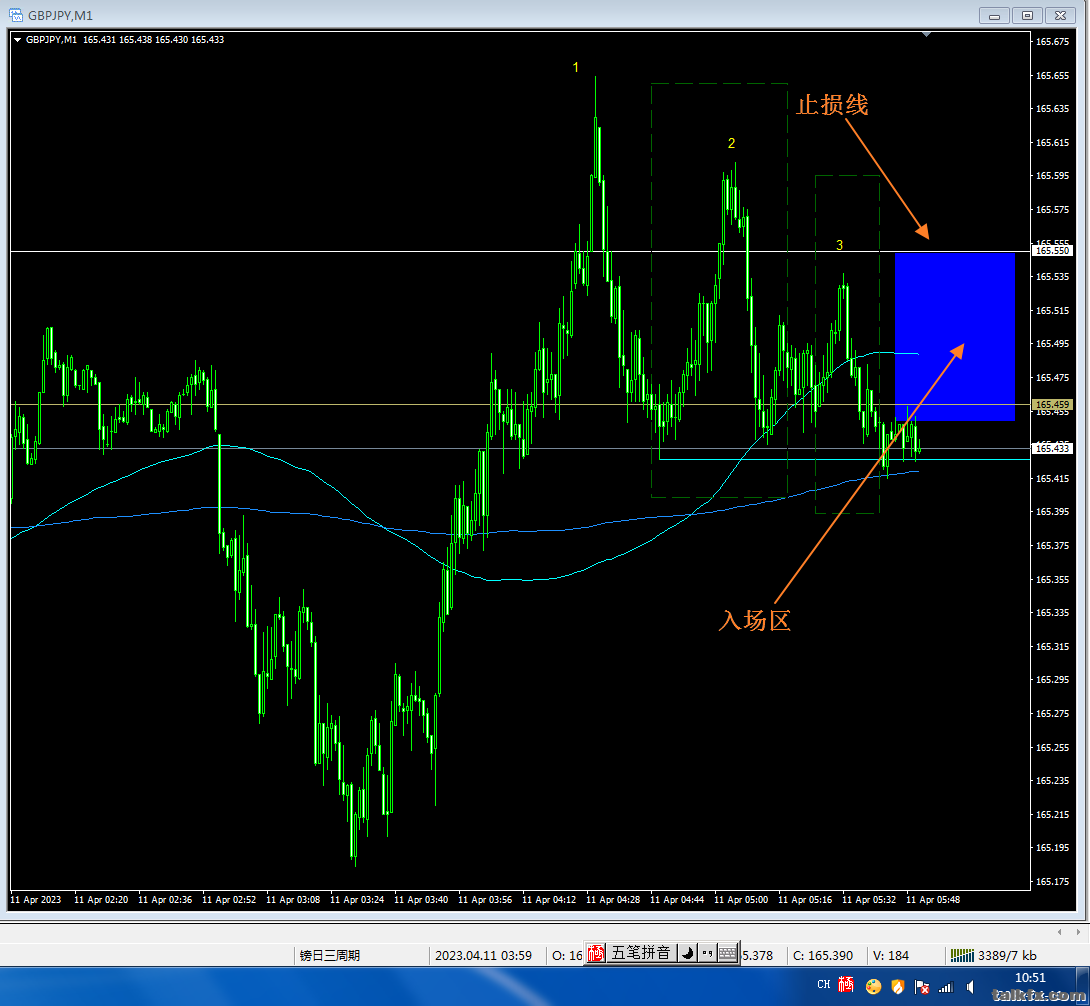
Task: Click the 2023.04.11 03:59 status bar field
Action: tap(483, 955)
